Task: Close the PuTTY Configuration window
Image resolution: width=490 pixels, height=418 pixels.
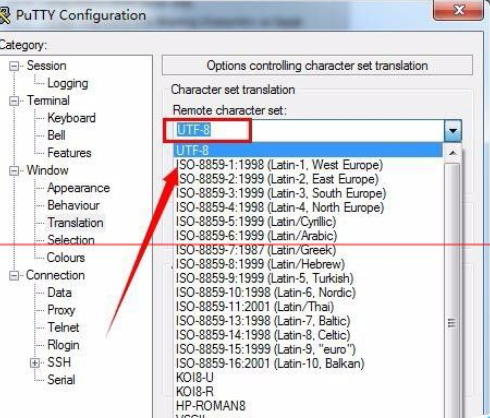Action: (x=459, y=10)
